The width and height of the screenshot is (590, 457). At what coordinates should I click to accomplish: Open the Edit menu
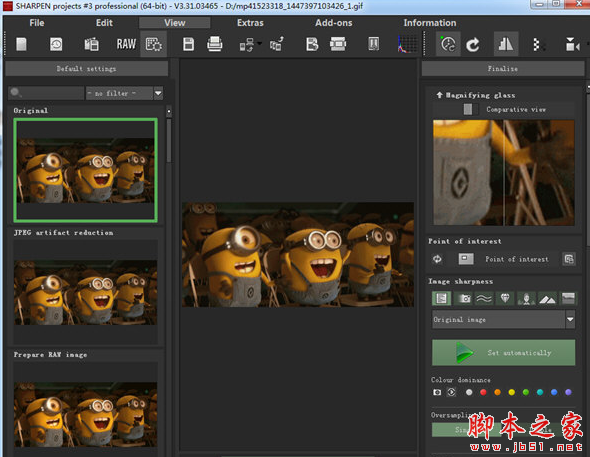[x=104, y=23]
